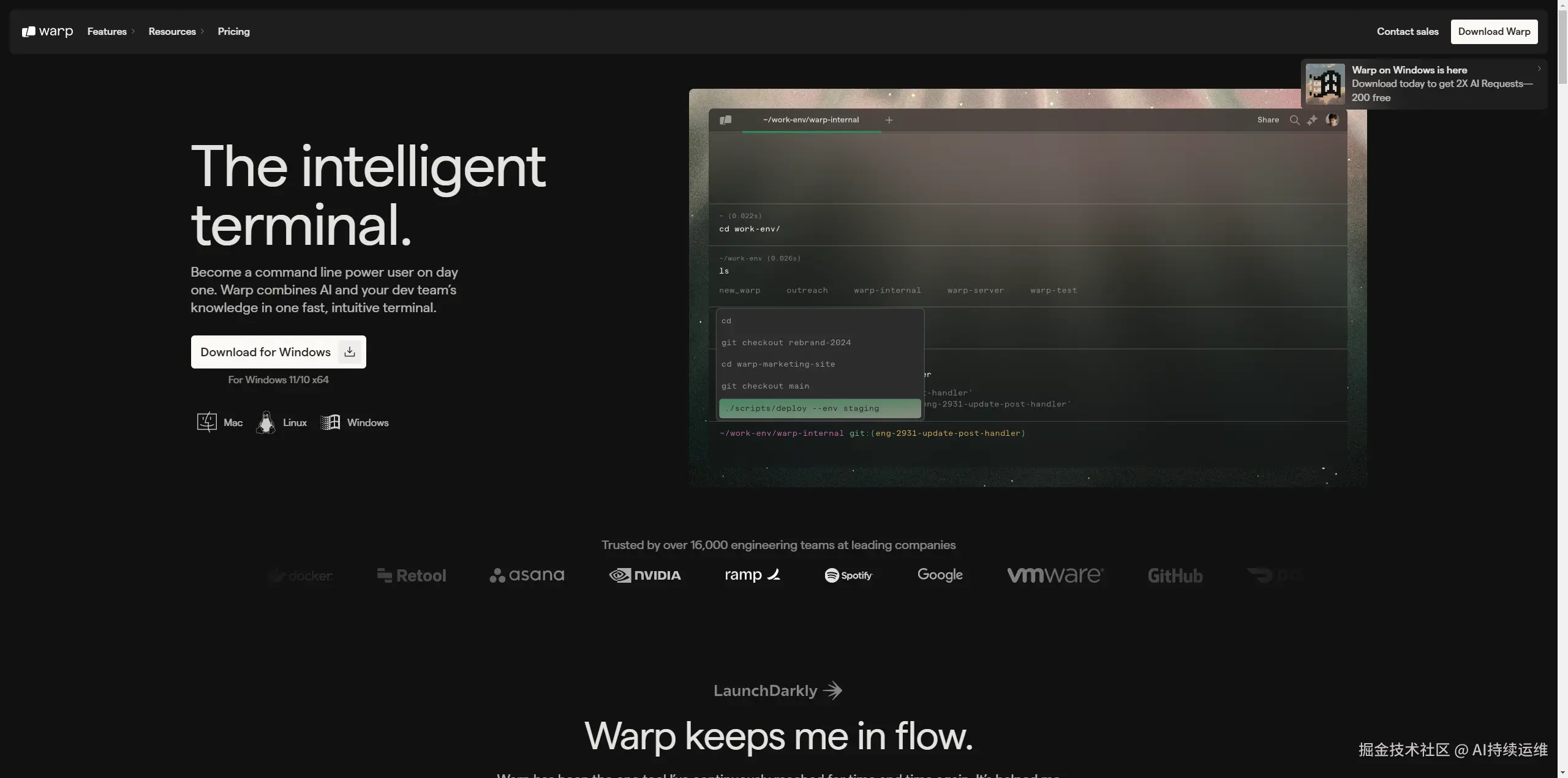
Task: Open the Windows announcement chevron
Action: (x=1539, y=69)
